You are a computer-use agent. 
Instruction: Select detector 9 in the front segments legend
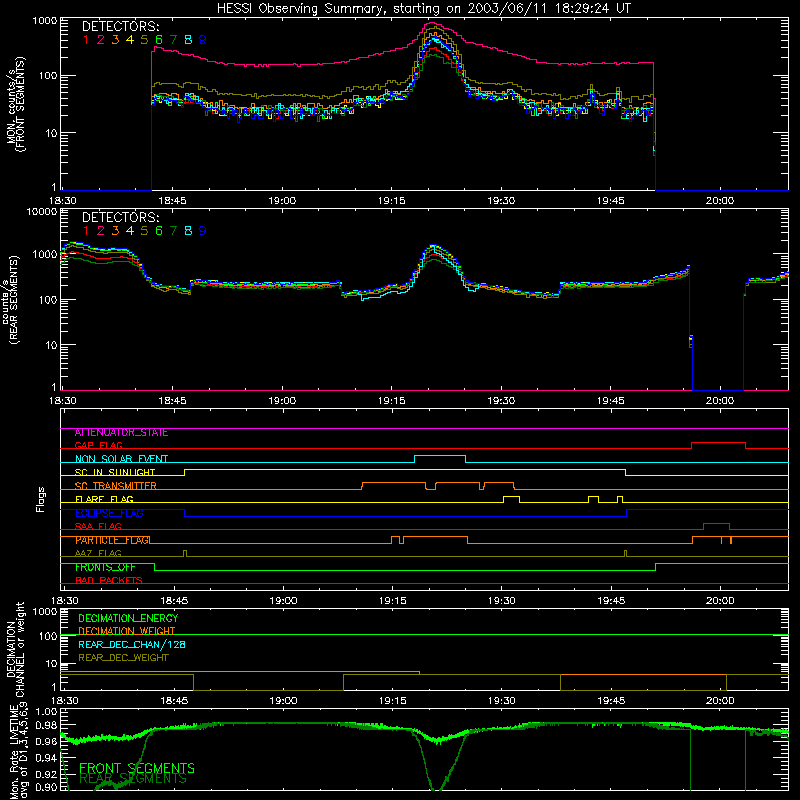(203, 39)
